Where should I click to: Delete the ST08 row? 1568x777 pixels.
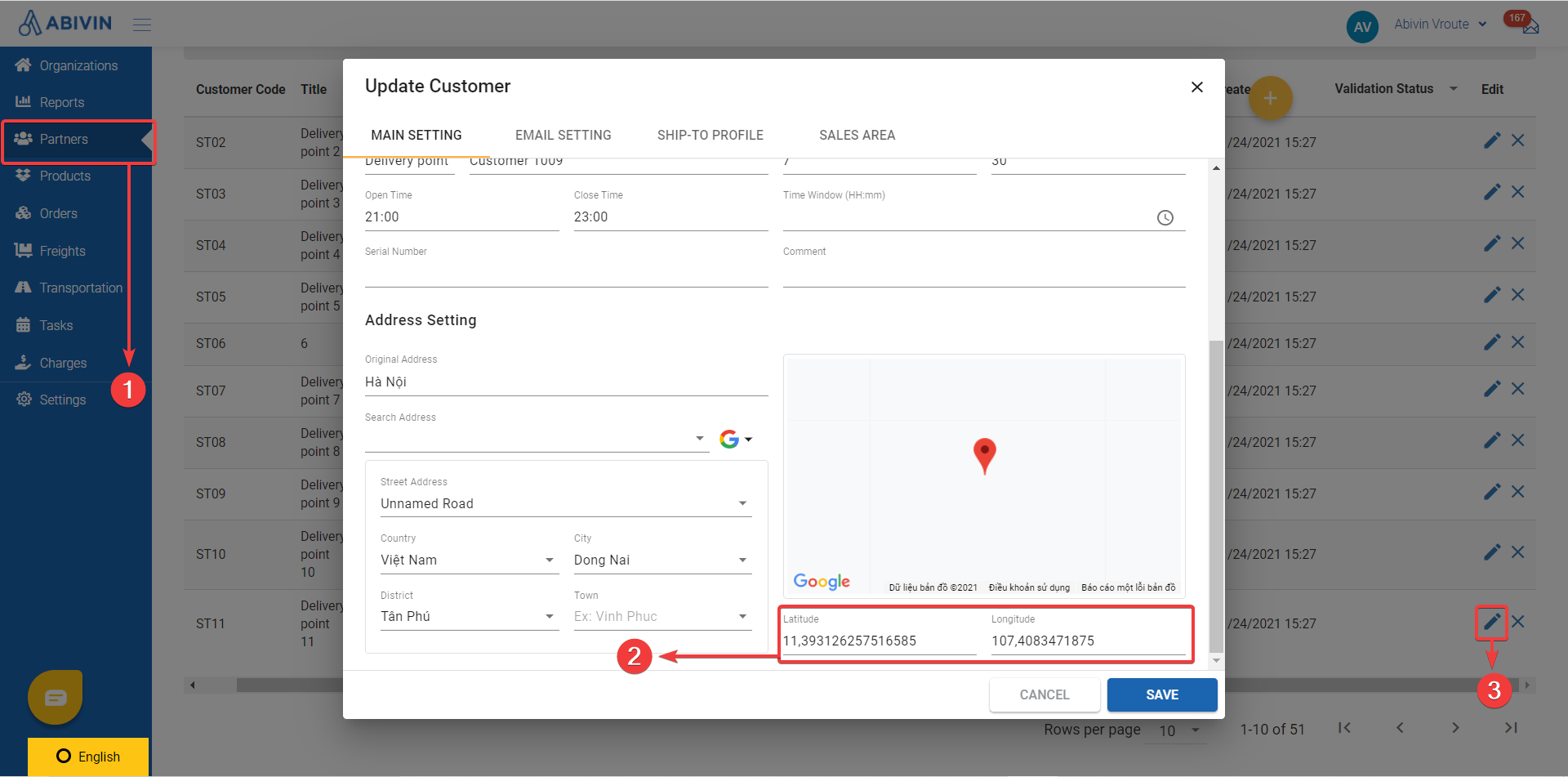(x=1518, y=440)
